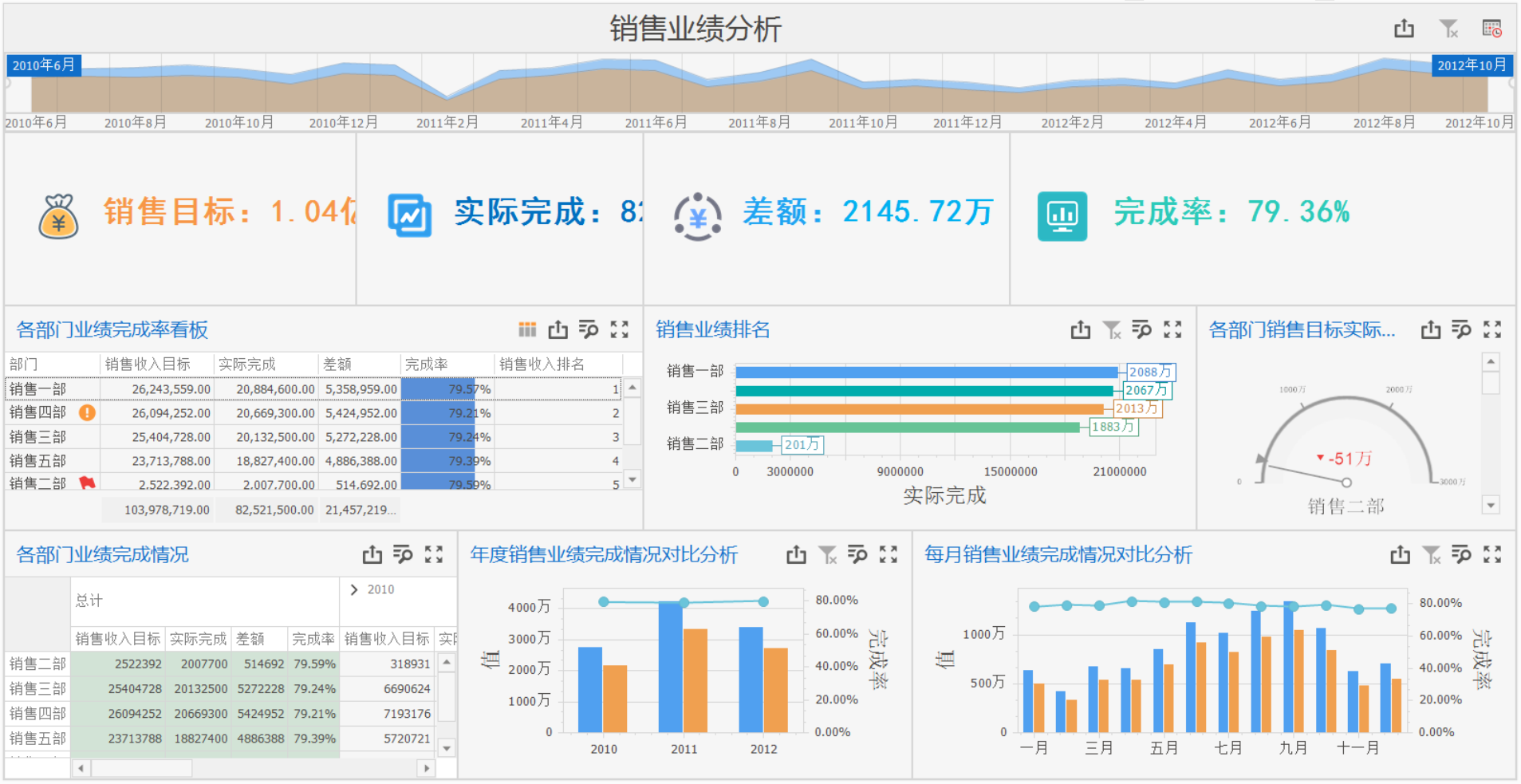
Task: Click the 销售四部 row header in pivot table
Action: [x=37, y=713]
